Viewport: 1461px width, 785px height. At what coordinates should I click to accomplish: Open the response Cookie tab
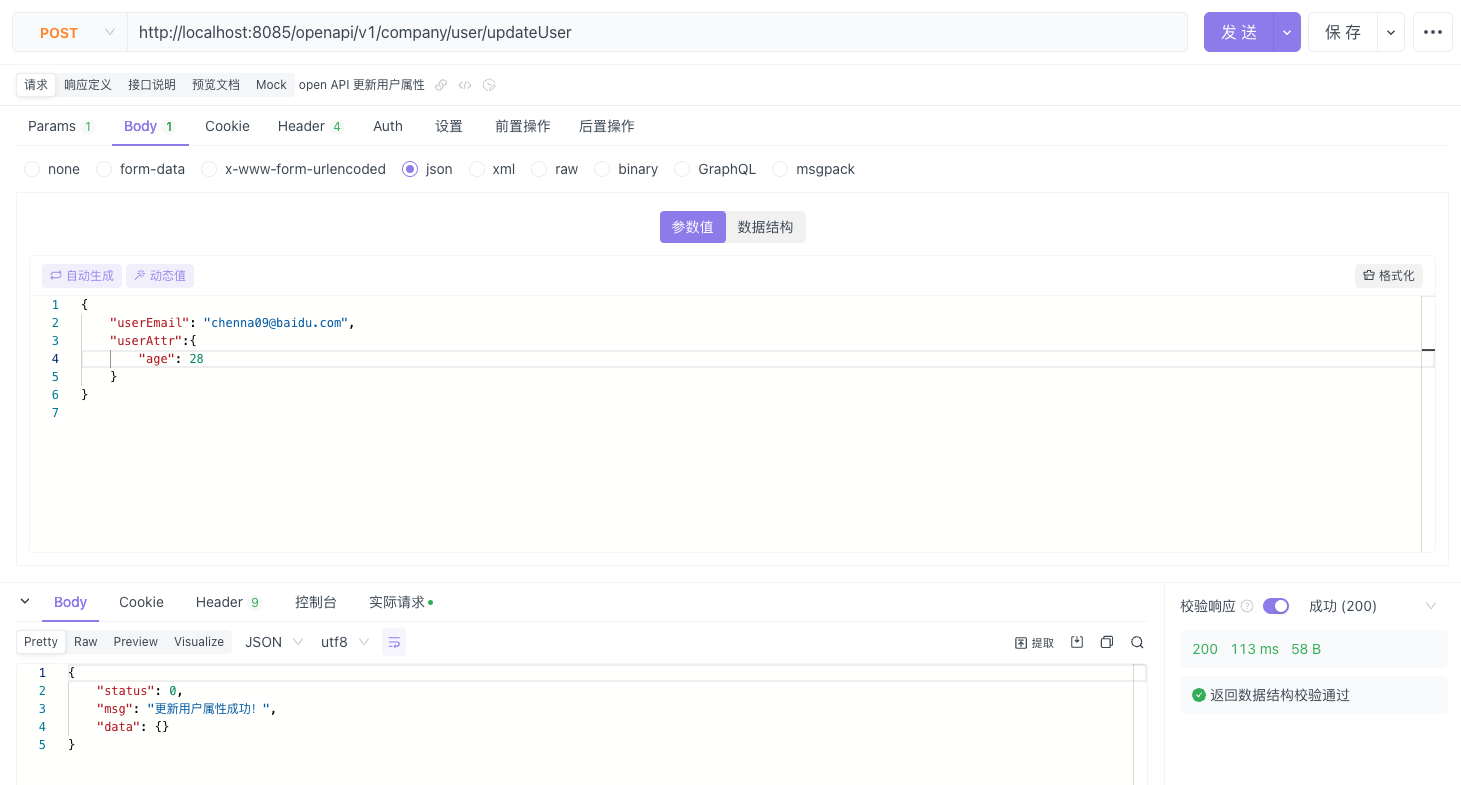tap(141, 602)
